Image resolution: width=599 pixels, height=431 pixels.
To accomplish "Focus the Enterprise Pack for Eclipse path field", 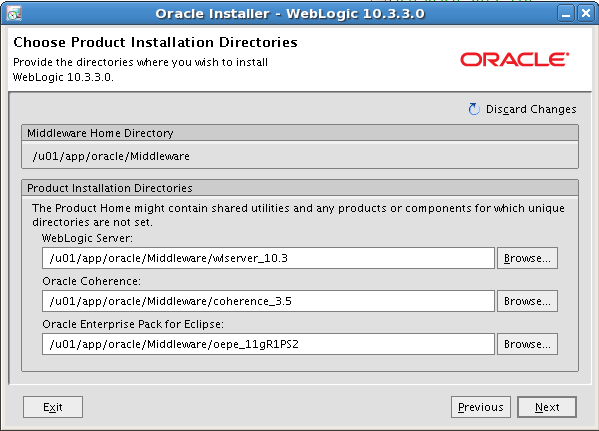I will pyautogui.click(x=269, y=344).
